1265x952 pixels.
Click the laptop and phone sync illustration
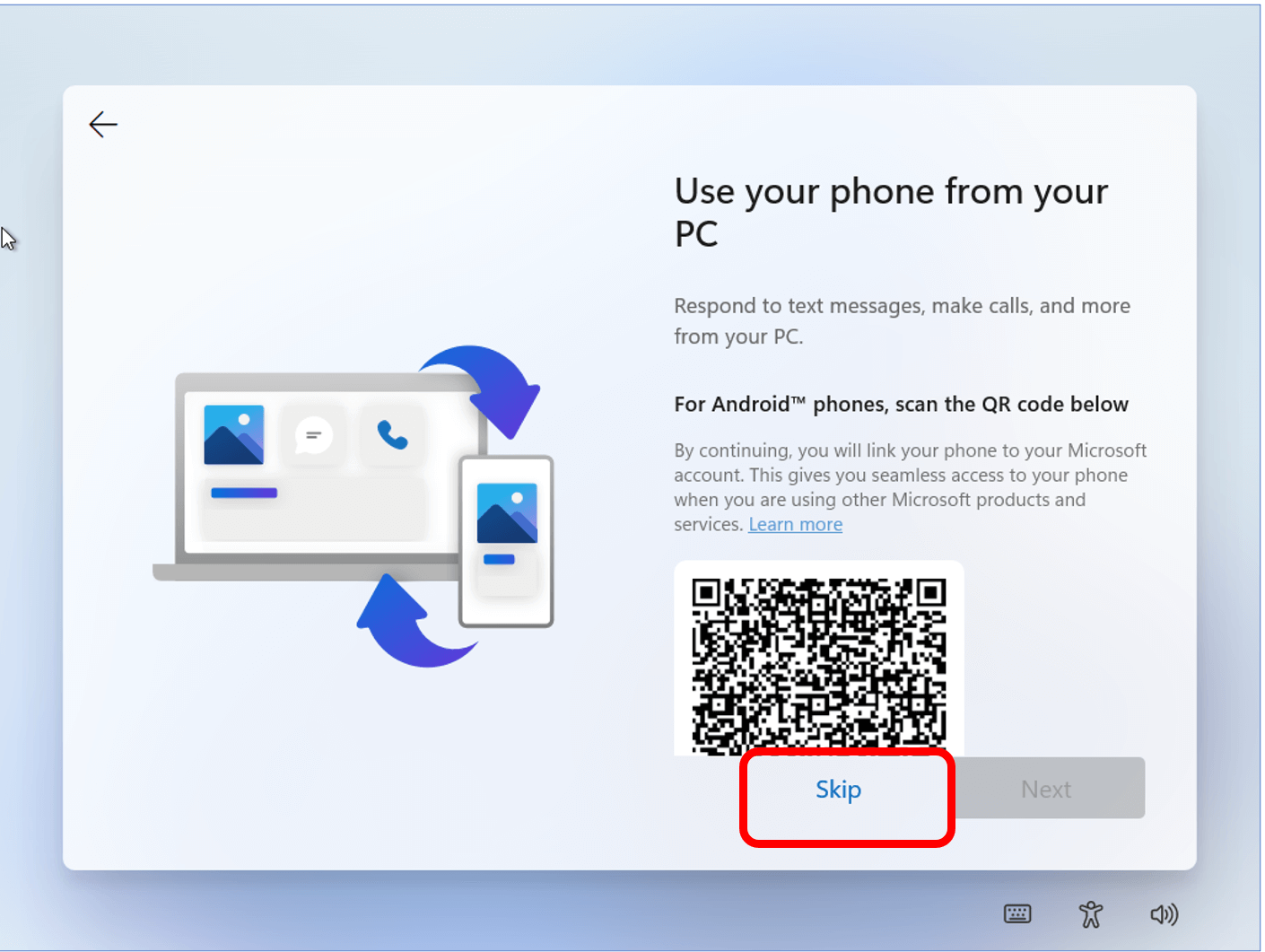(354, 506)
